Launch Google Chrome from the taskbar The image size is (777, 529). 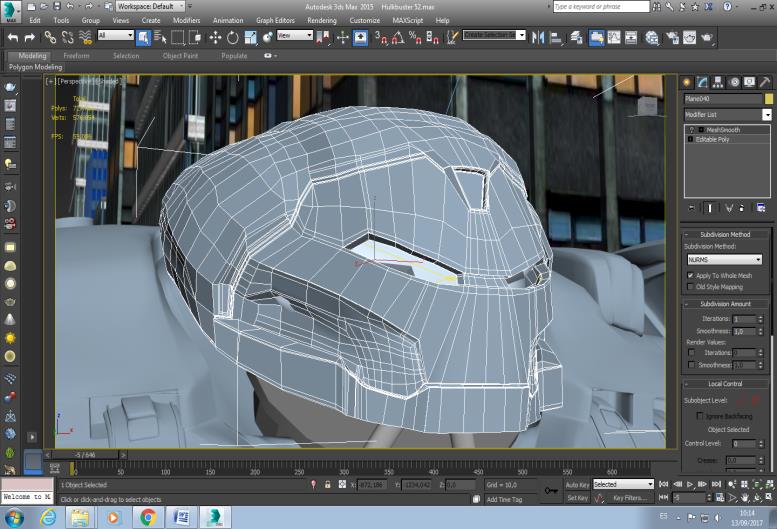(x=148, y=517)
